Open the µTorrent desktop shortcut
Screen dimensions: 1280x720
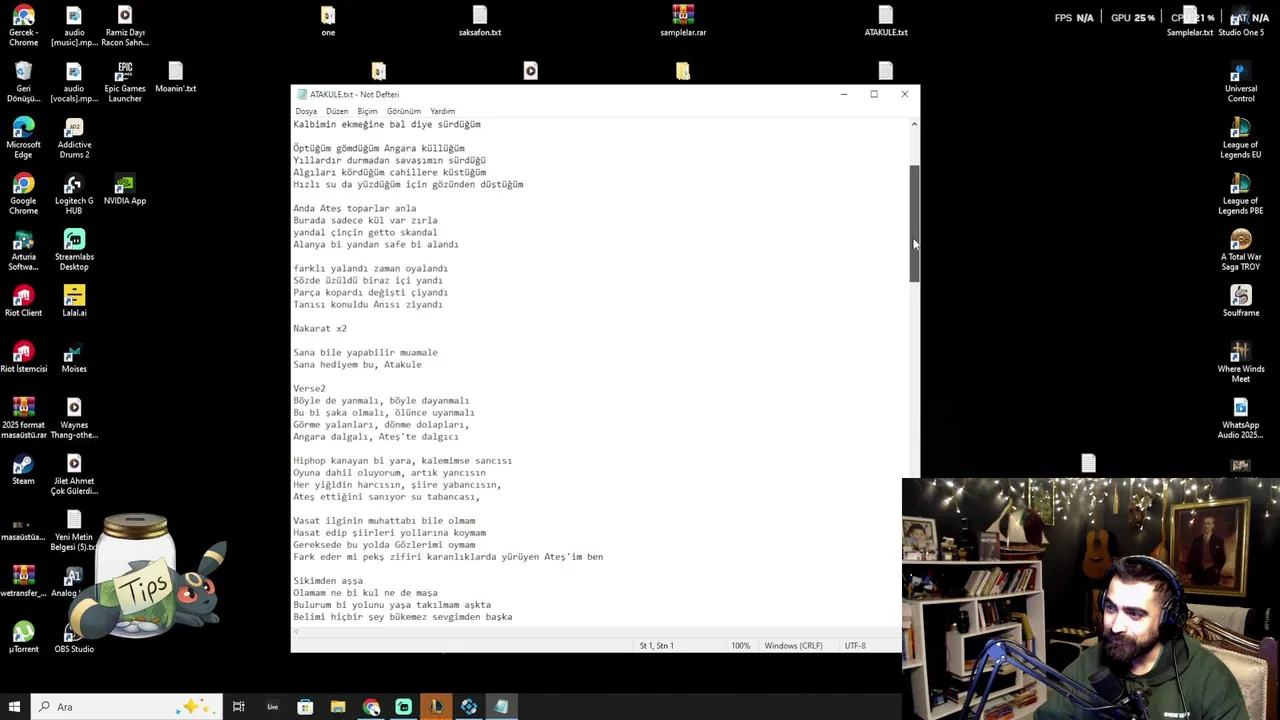click(x=23, y=637)
